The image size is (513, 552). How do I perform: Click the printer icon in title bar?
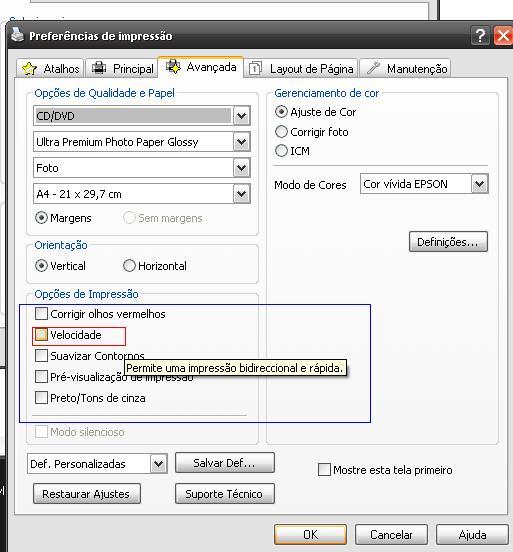point(17,35)
